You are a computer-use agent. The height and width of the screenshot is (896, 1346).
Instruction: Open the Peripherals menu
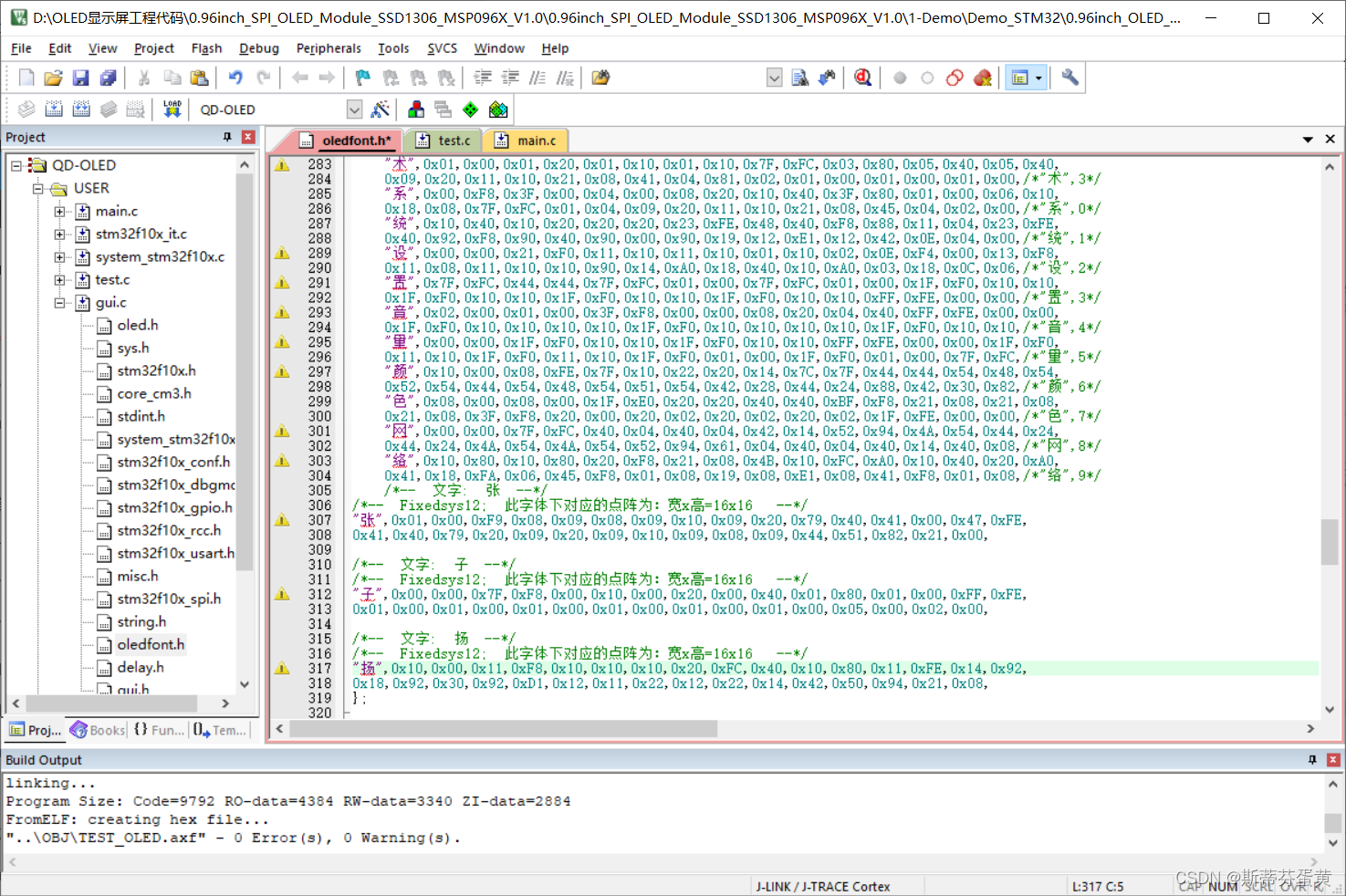click(x=329, y=48)
